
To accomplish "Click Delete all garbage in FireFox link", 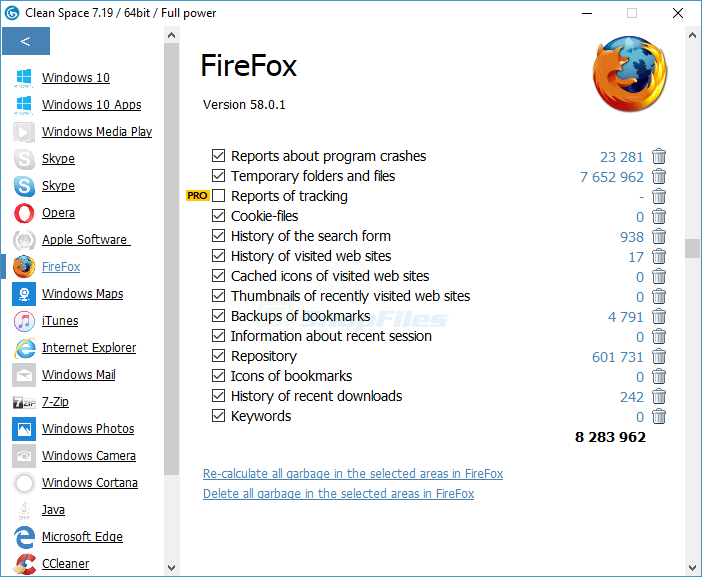I will (338, 494).
